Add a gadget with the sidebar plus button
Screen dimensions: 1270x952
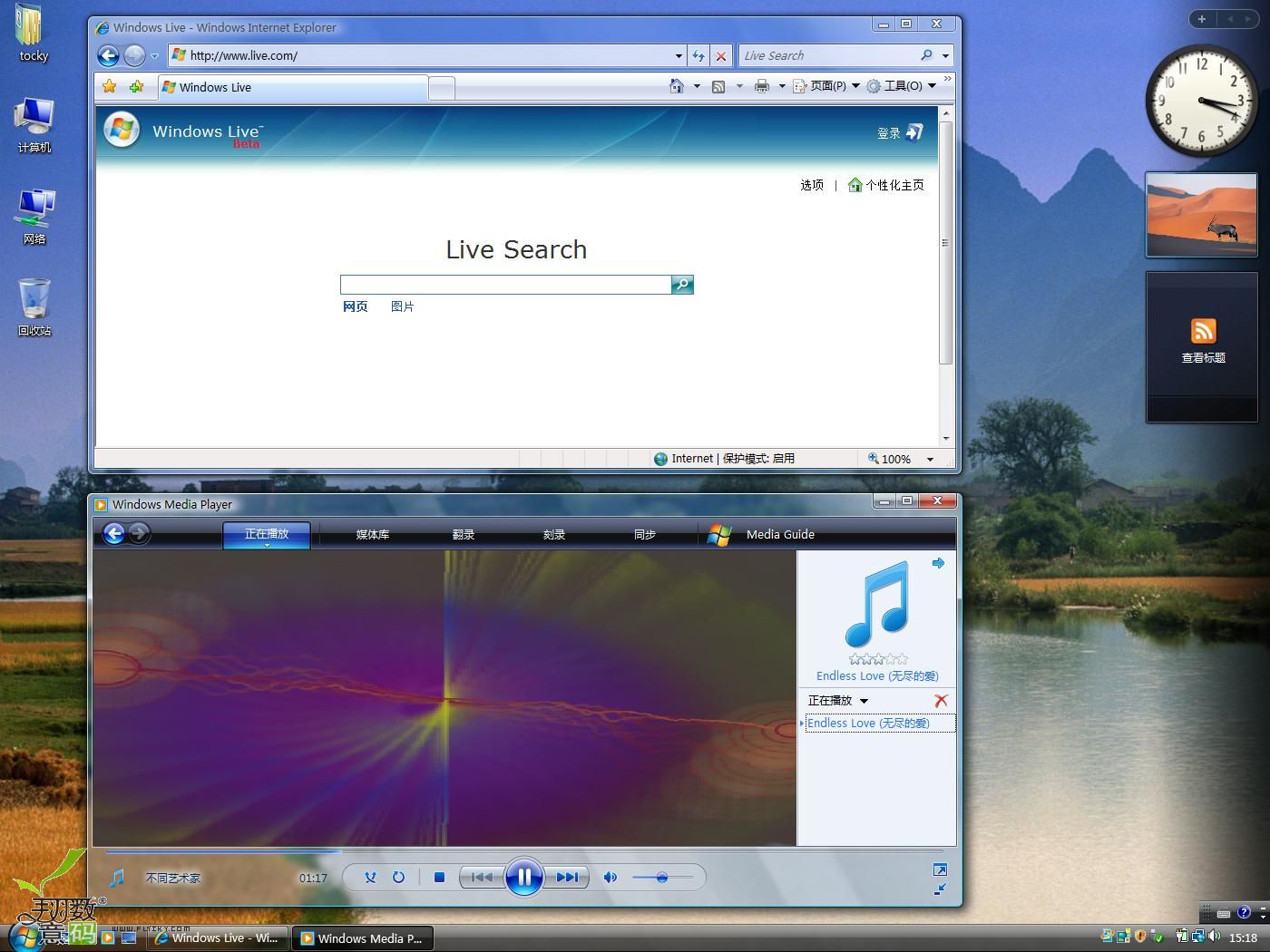pos(1202,18)
